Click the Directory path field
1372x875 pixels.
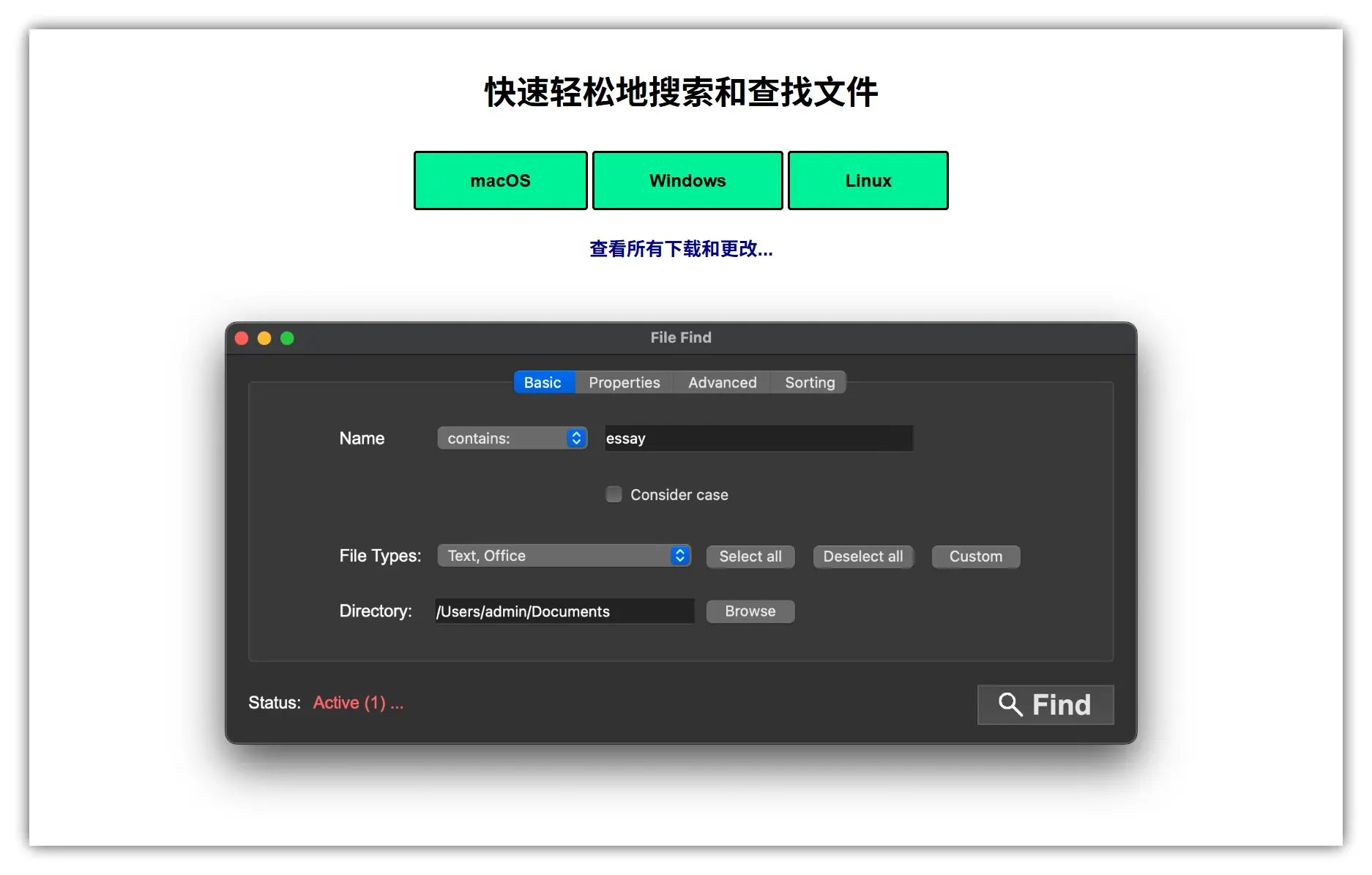pyautogui.click(x=564, y=611)
